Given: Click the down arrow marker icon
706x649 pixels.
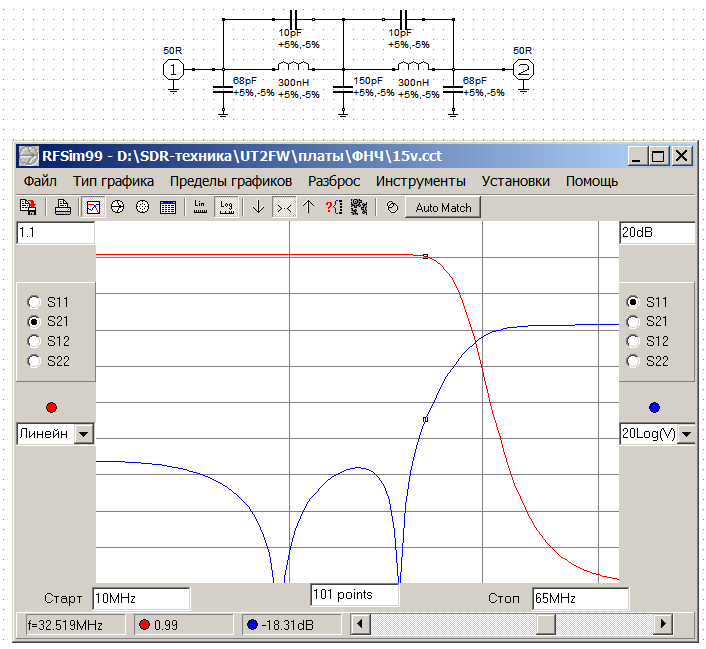Looking at the screenshot, I should pyautogui.click(x=258, y=207).
